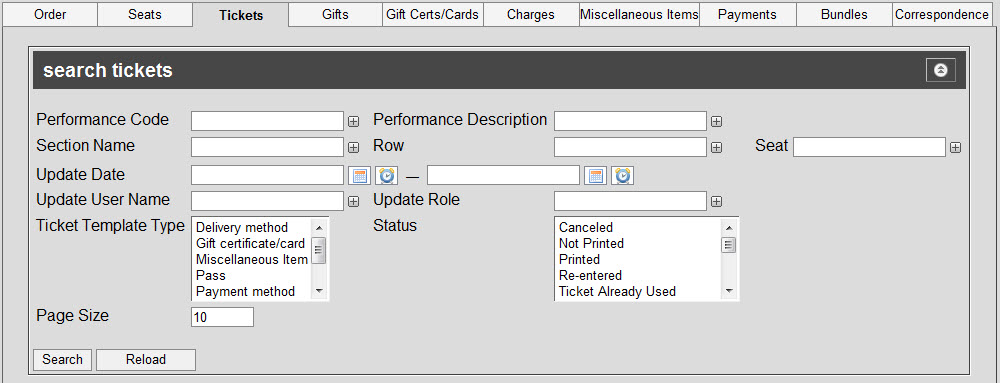Image resolution: width=1000 pixels, height=383 pixels.
Task: Switch to the Seats tab
Action: [x=145, y=14]
